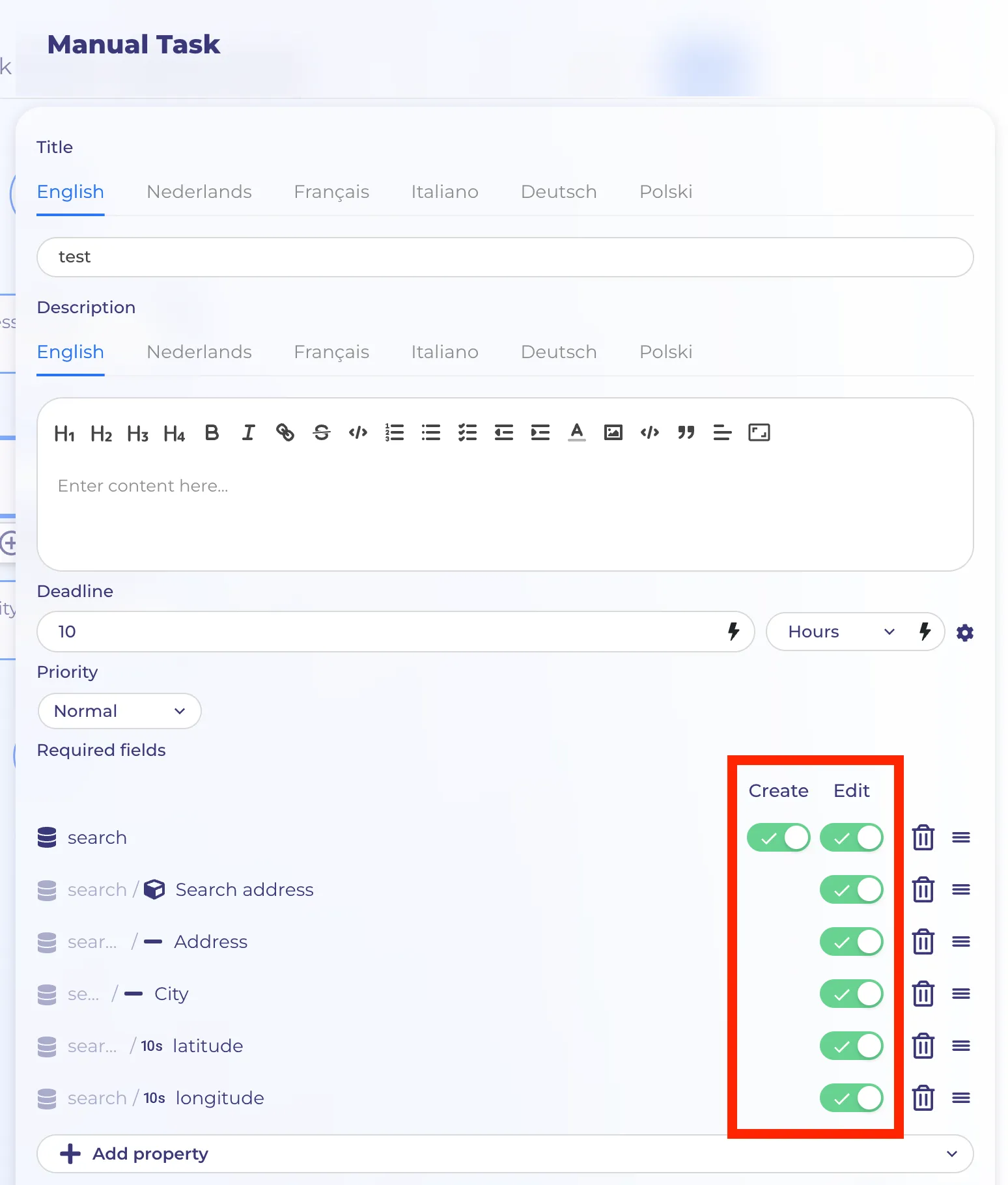Apply Heading 1 formatting

pyautogui.click(x=64, y=433)
